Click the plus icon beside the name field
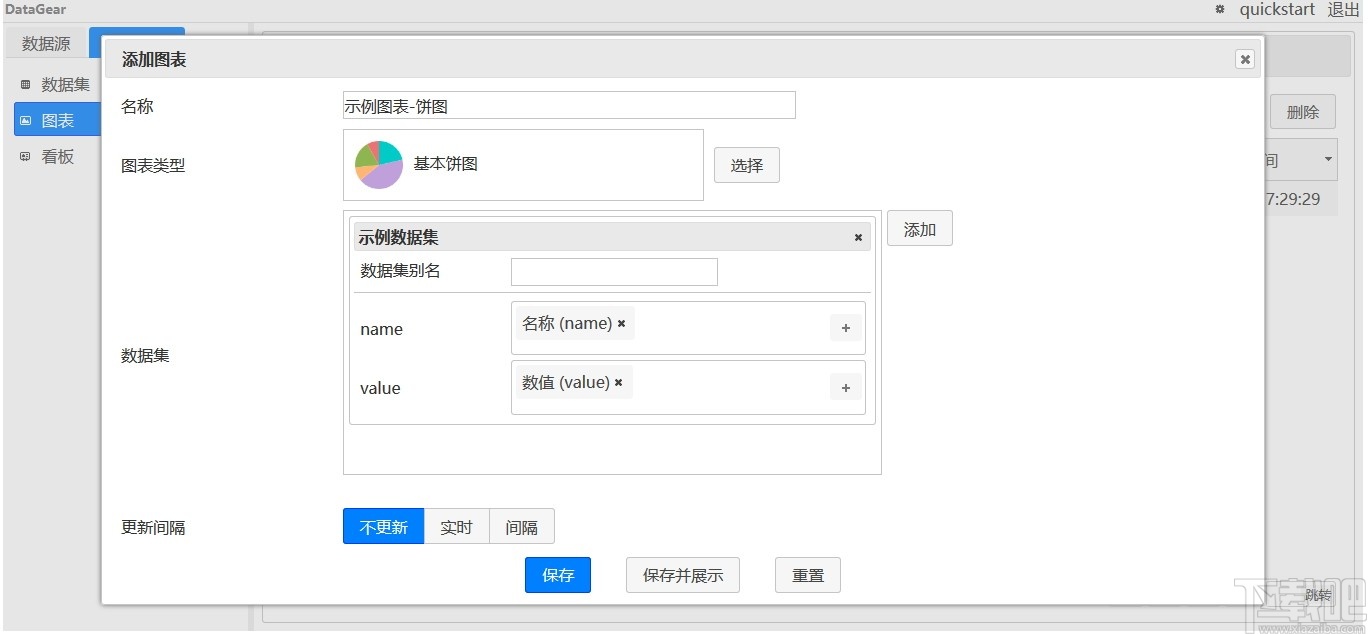The height and width of the screenshot is (634, 1369). click(x=845, y=327)
